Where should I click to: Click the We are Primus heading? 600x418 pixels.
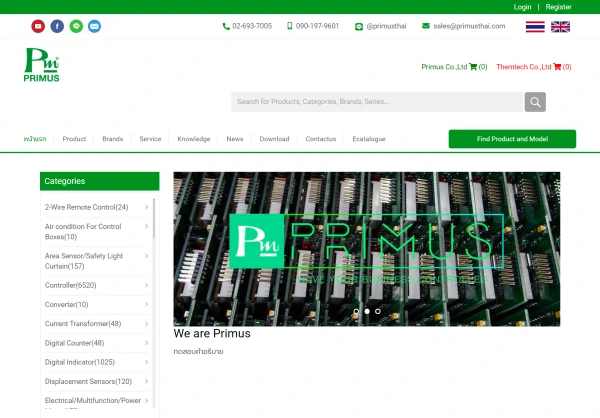coord(212,333)
